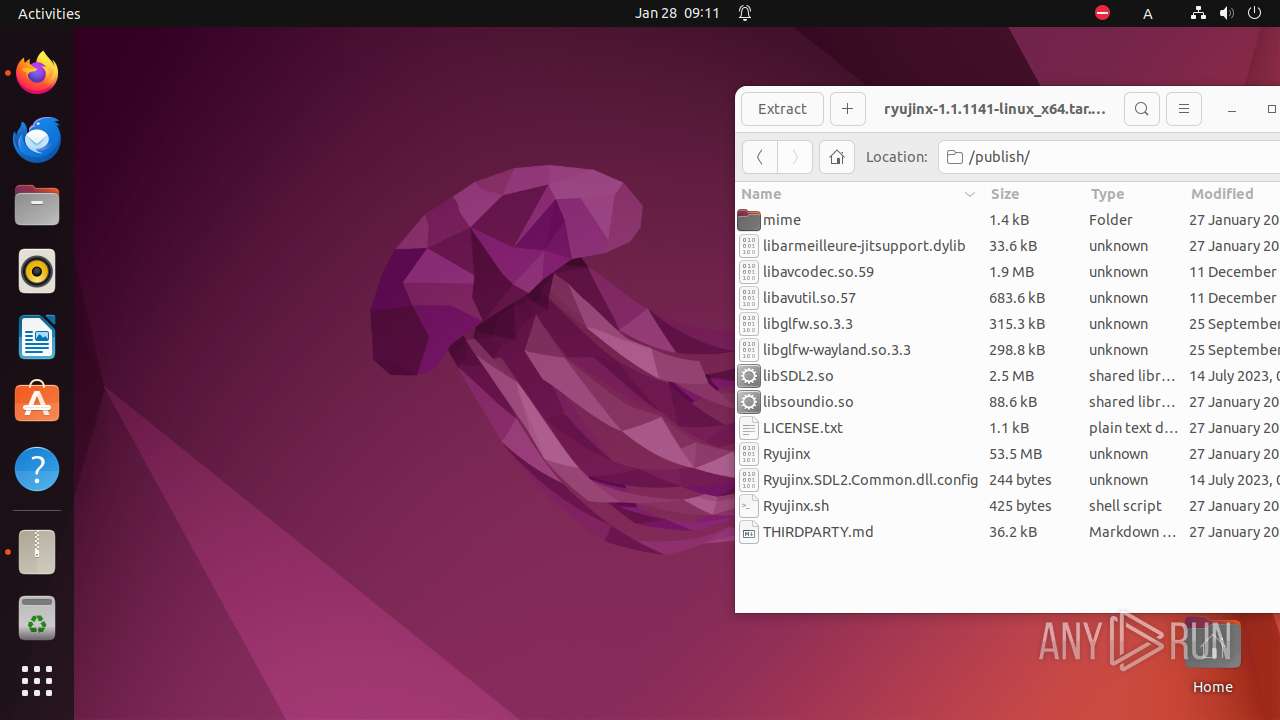Select Archive Manager icon in dock
The image size is (1280, 720).
(x=37, y=552)
